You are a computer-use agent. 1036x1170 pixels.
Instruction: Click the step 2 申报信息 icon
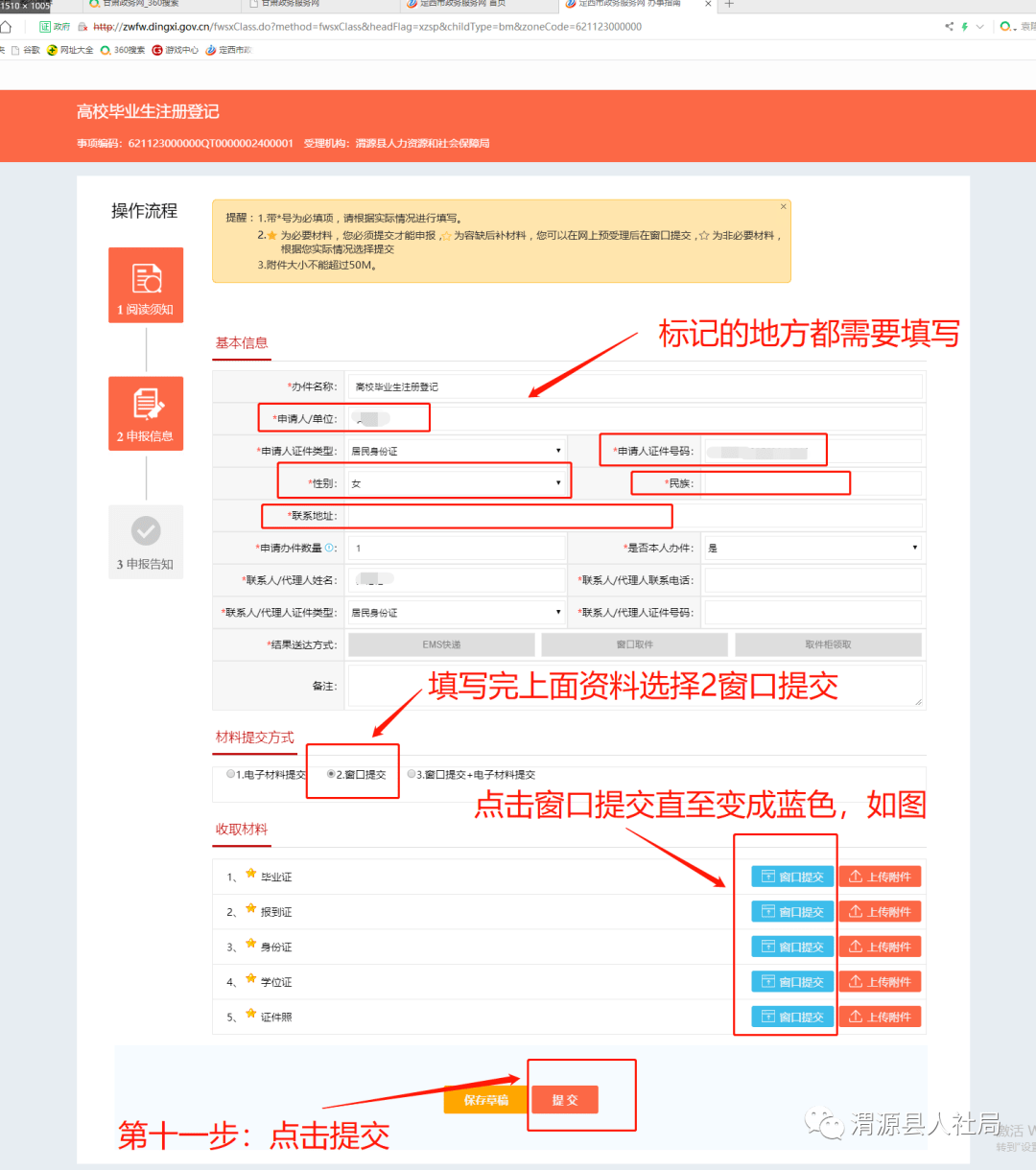[x=146, y=413]
